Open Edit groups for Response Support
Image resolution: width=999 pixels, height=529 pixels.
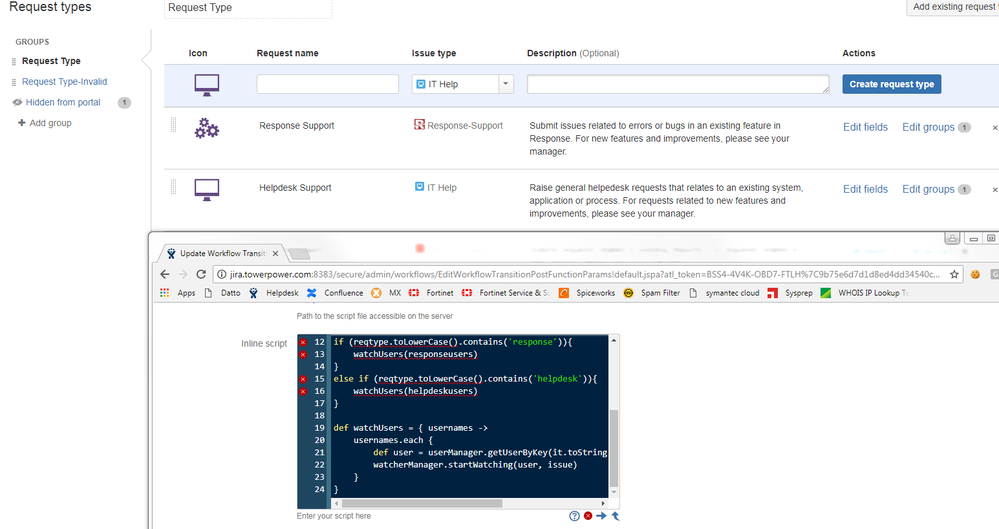[928, 127]
